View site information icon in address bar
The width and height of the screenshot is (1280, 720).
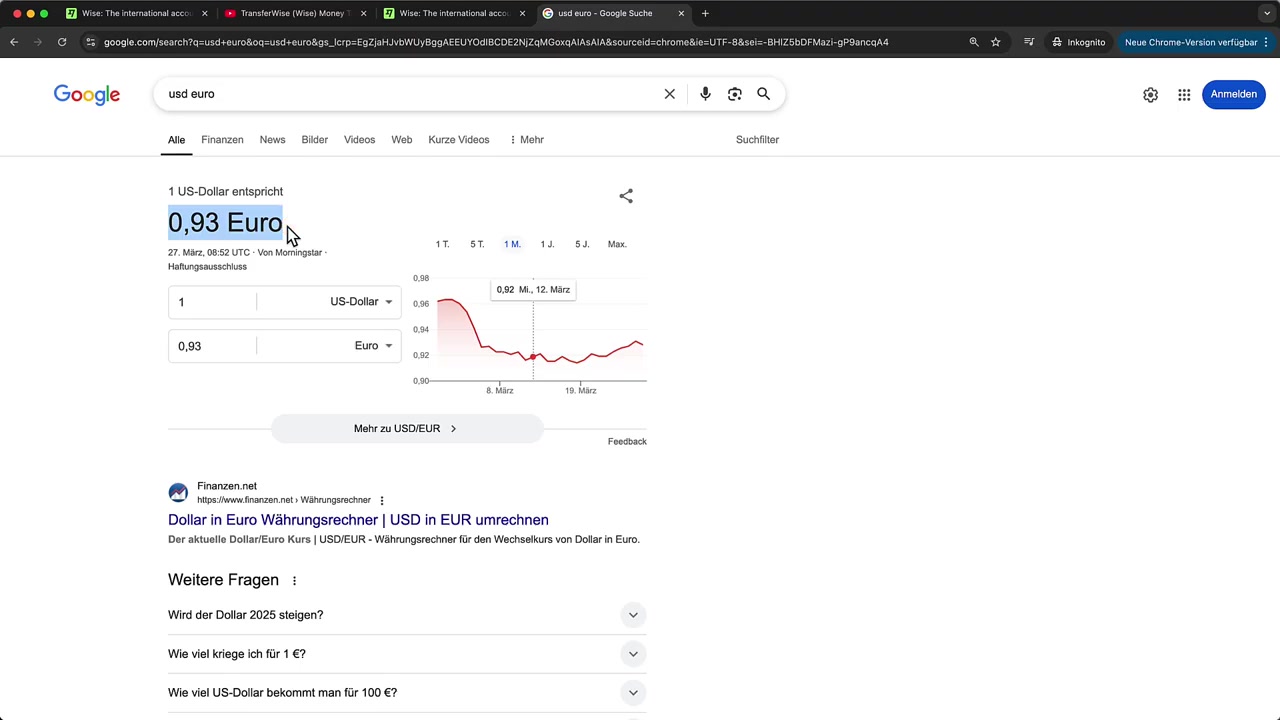tap(90, 42)
